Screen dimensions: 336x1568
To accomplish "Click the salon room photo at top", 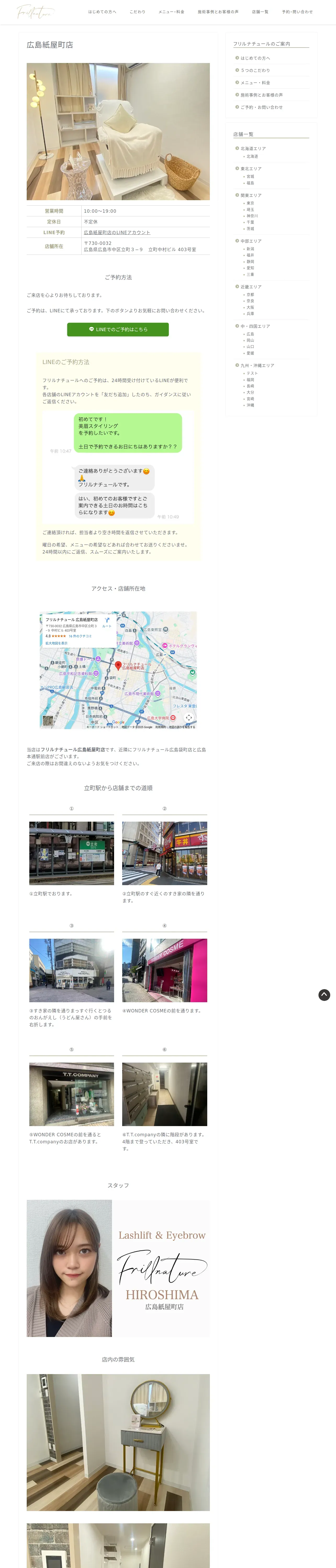I will (118, 131).
